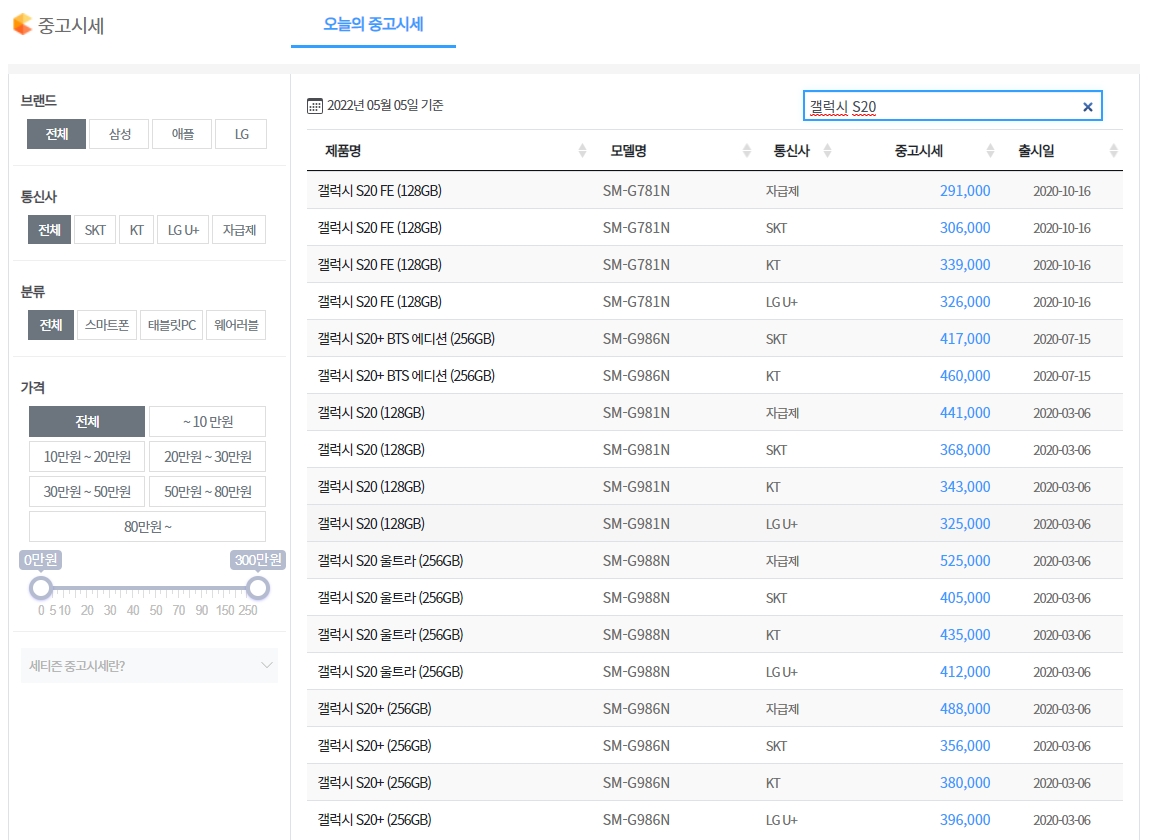
Task: Expand the 세티즌 중고시세란? dropdown
Action: [149, 666]
